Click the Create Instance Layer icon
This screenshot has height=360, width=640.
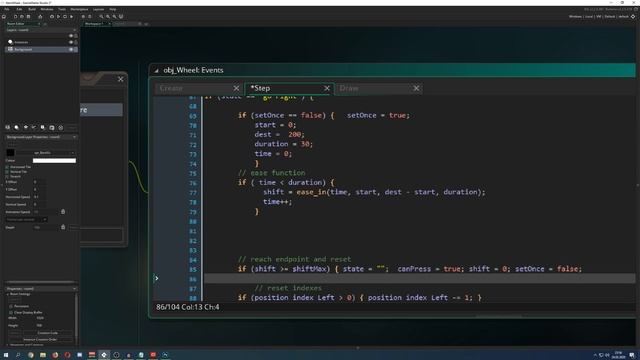click(17, 128)
